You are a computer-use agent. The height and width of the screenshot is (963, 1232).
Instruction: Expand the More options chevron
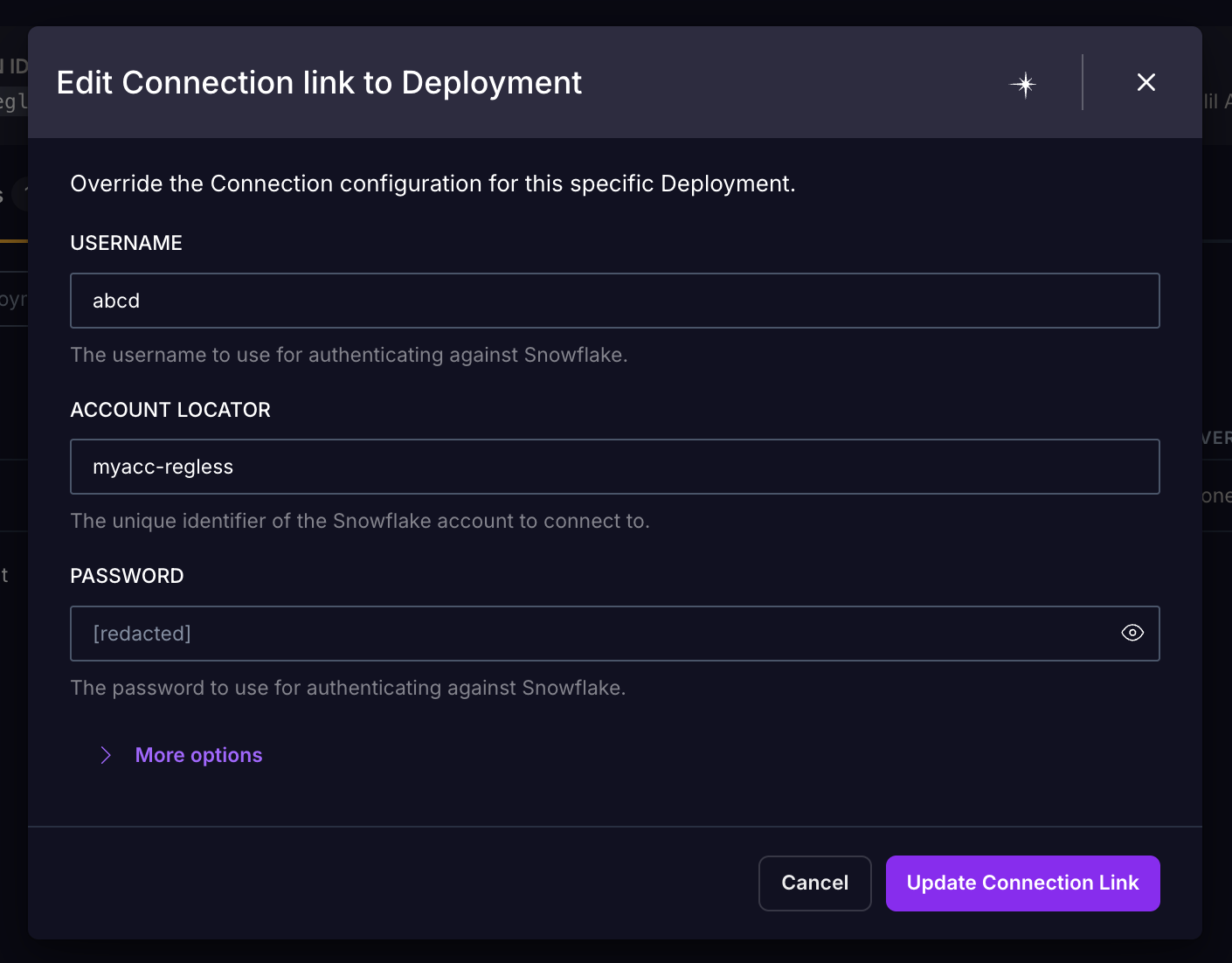point(106,755)
